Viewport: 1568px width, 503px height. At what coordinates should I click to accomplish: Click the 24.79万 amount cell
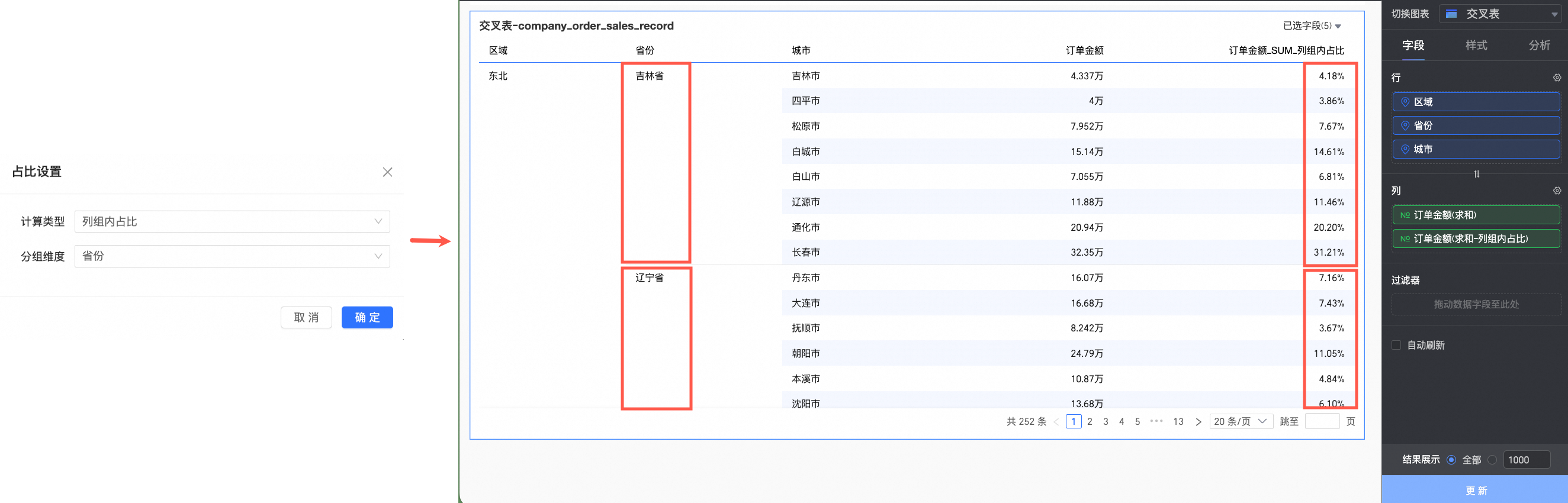coord(1087,353)
